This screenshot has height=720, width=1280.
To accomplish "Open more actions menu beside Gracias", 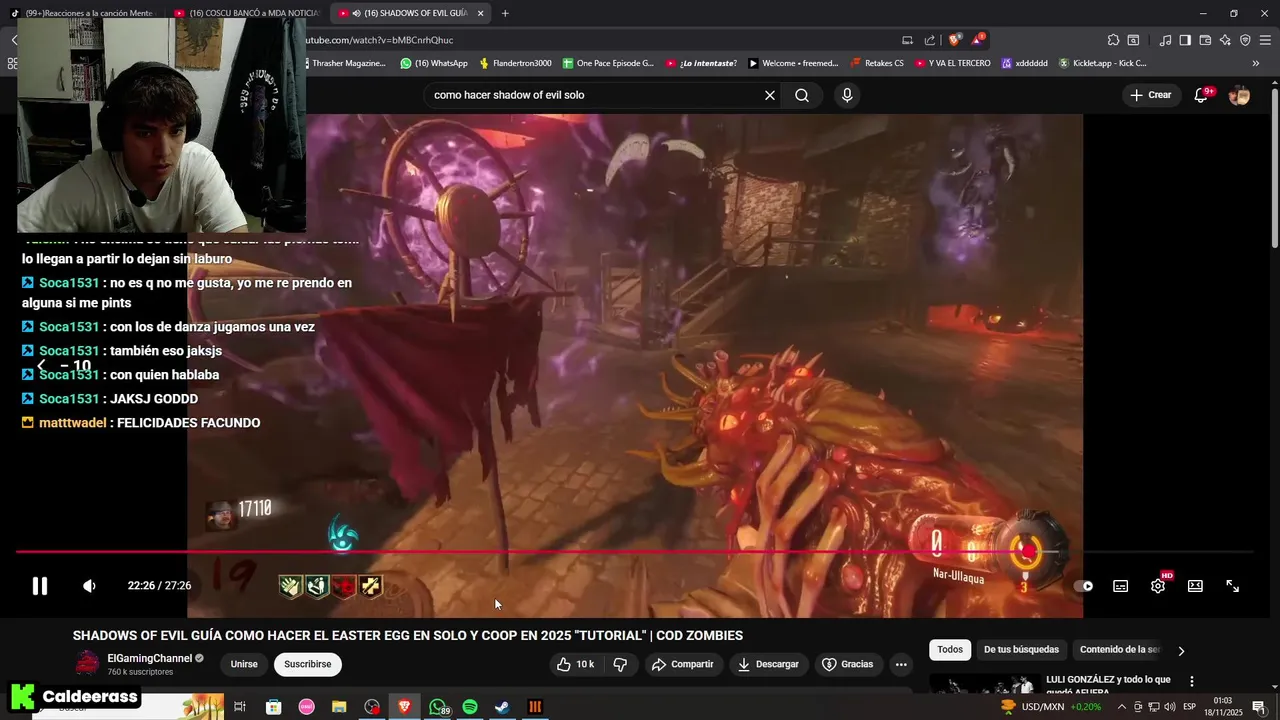I will click(901, 664).
